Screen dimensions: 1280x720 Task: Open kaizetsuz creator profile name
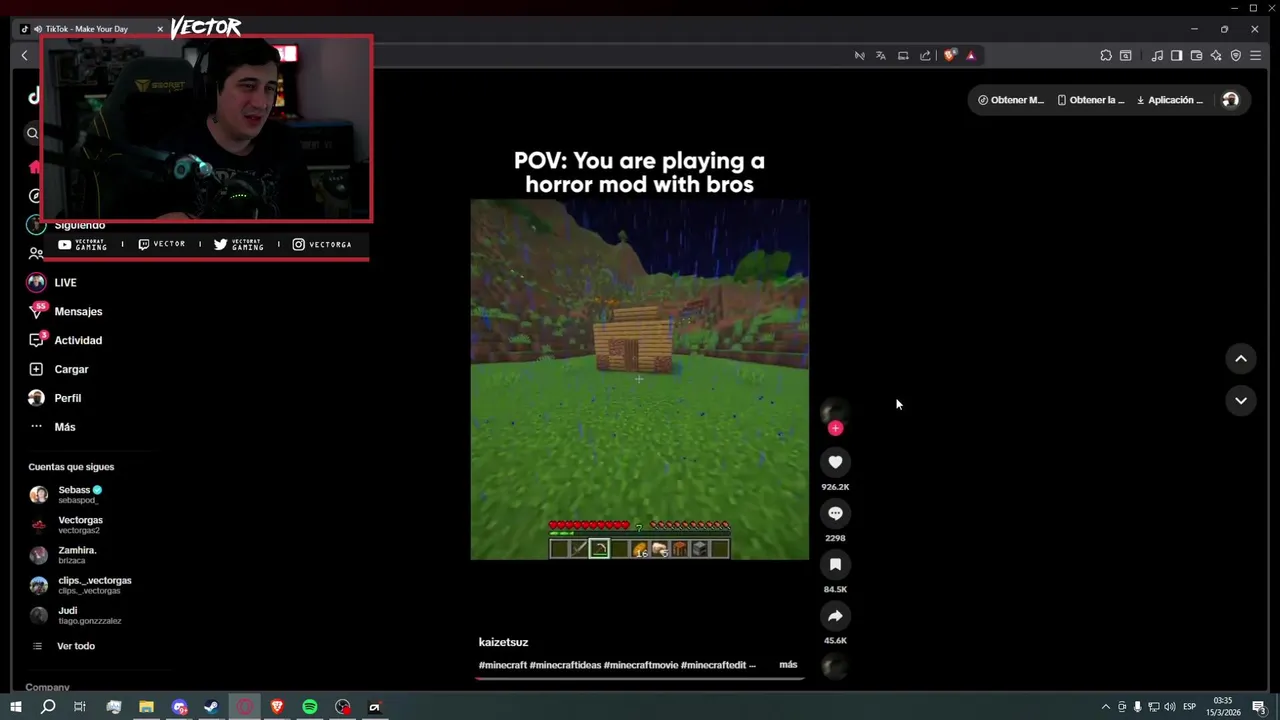click(503, 642)
